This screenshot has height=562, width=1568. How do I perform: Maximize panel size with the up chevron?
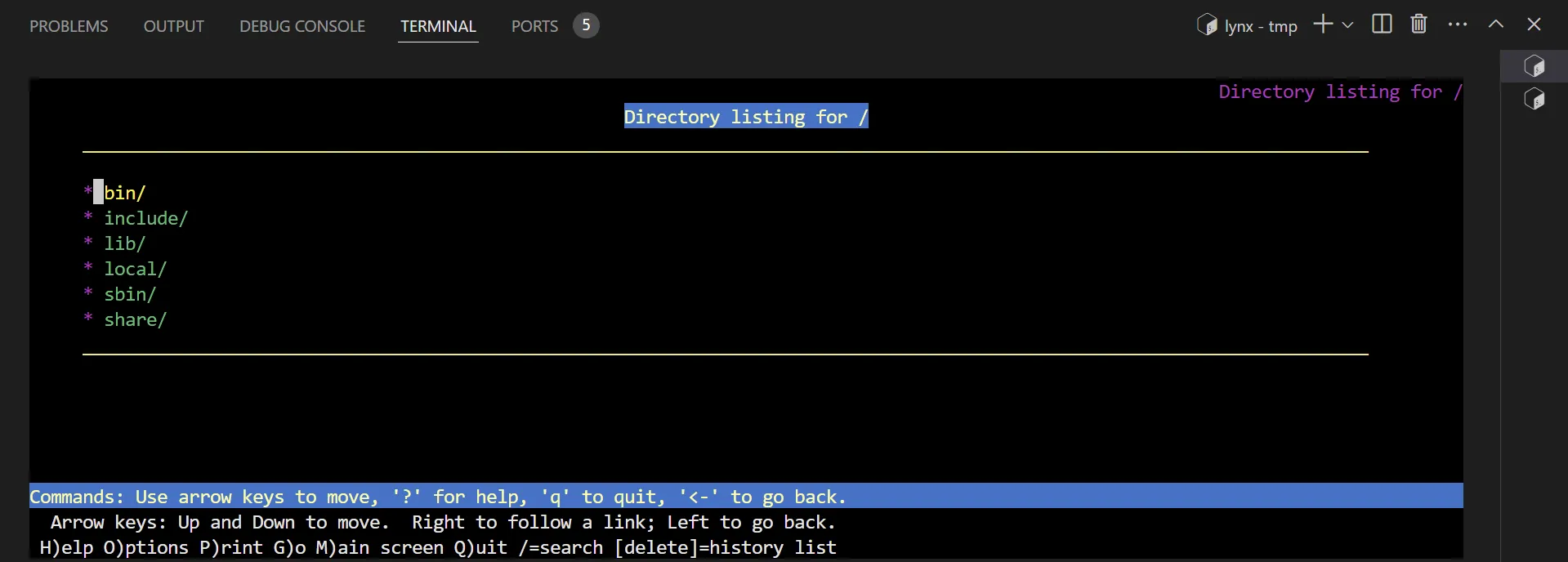point(1495,25)
